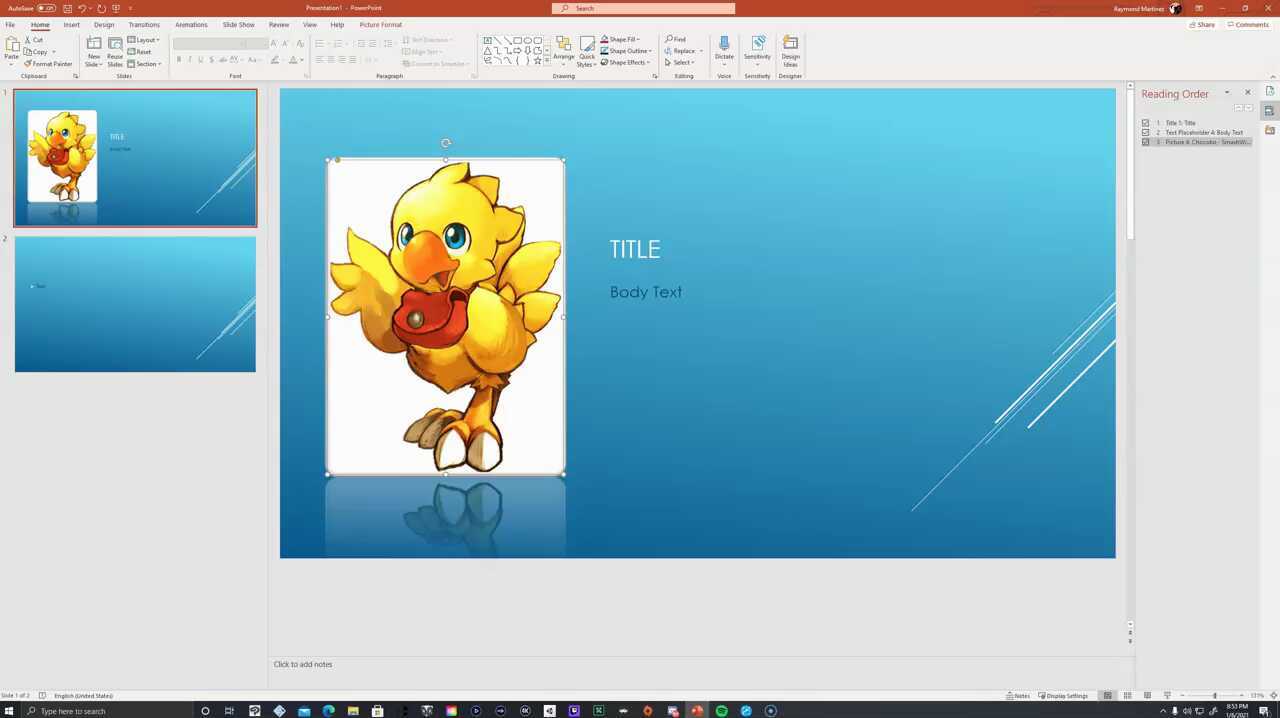Start Dictate voice input
1280x718 pixels.
[724, 50]
